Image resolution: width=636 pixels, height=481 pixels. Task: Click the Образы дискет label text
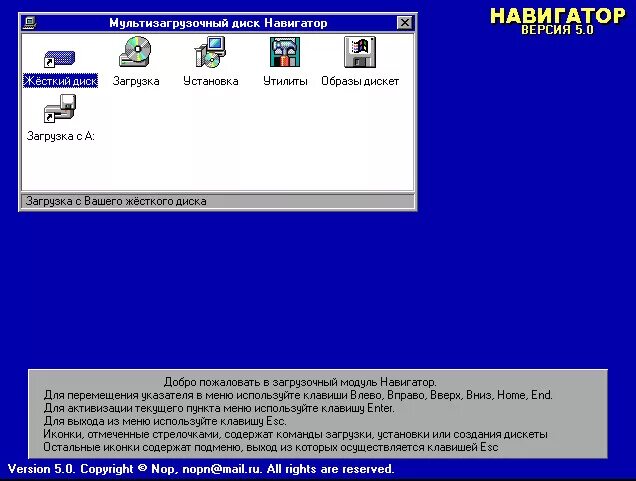[360, 81]
